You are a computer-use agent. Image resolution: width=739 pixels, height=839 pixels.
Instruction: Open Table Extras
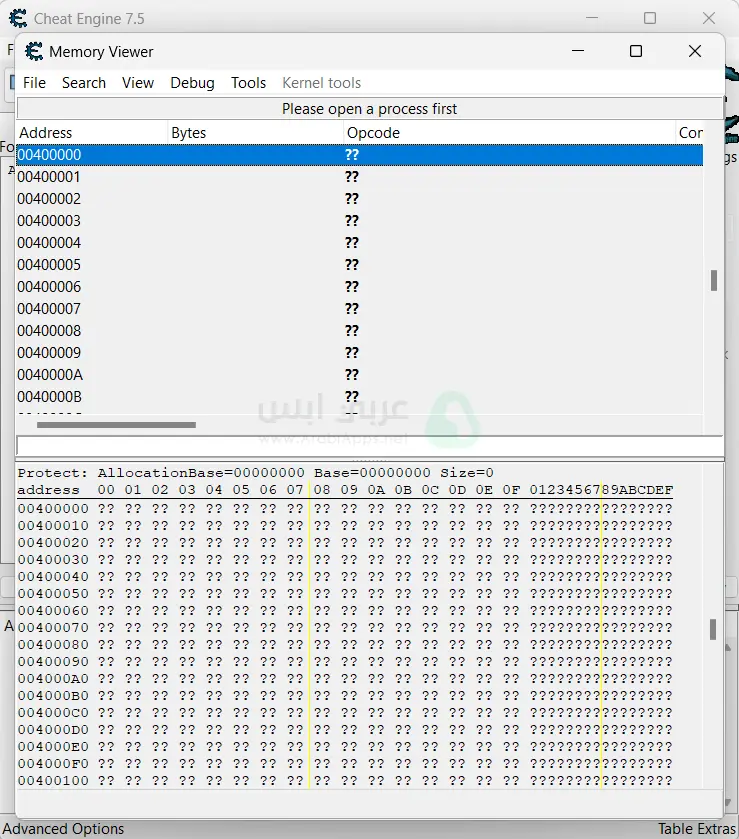coord(696,829)
